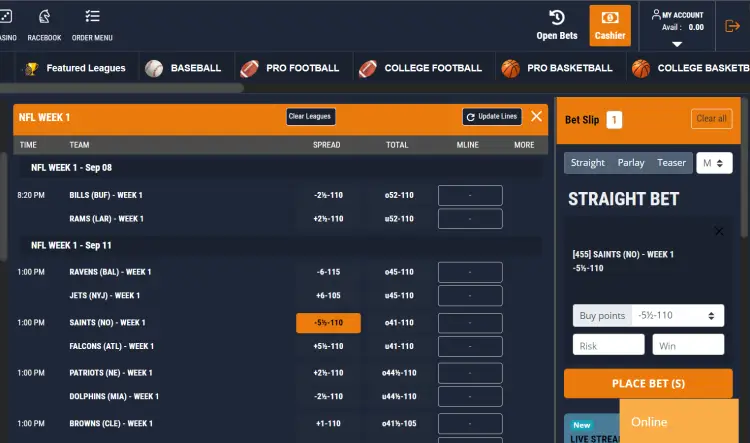Screen dimensions: 750x443
Task: Click the Risk input field
Action: point(608,345)
